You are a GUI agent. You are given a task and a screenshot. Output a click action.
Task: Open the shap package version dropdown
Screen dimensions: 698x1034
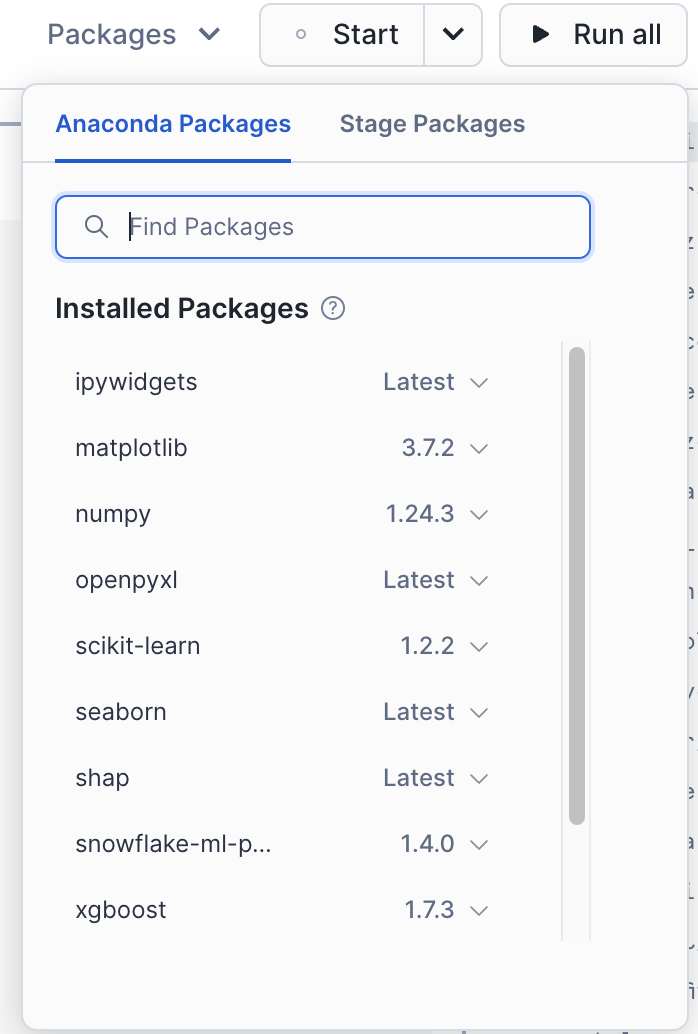tap(478, 778)
